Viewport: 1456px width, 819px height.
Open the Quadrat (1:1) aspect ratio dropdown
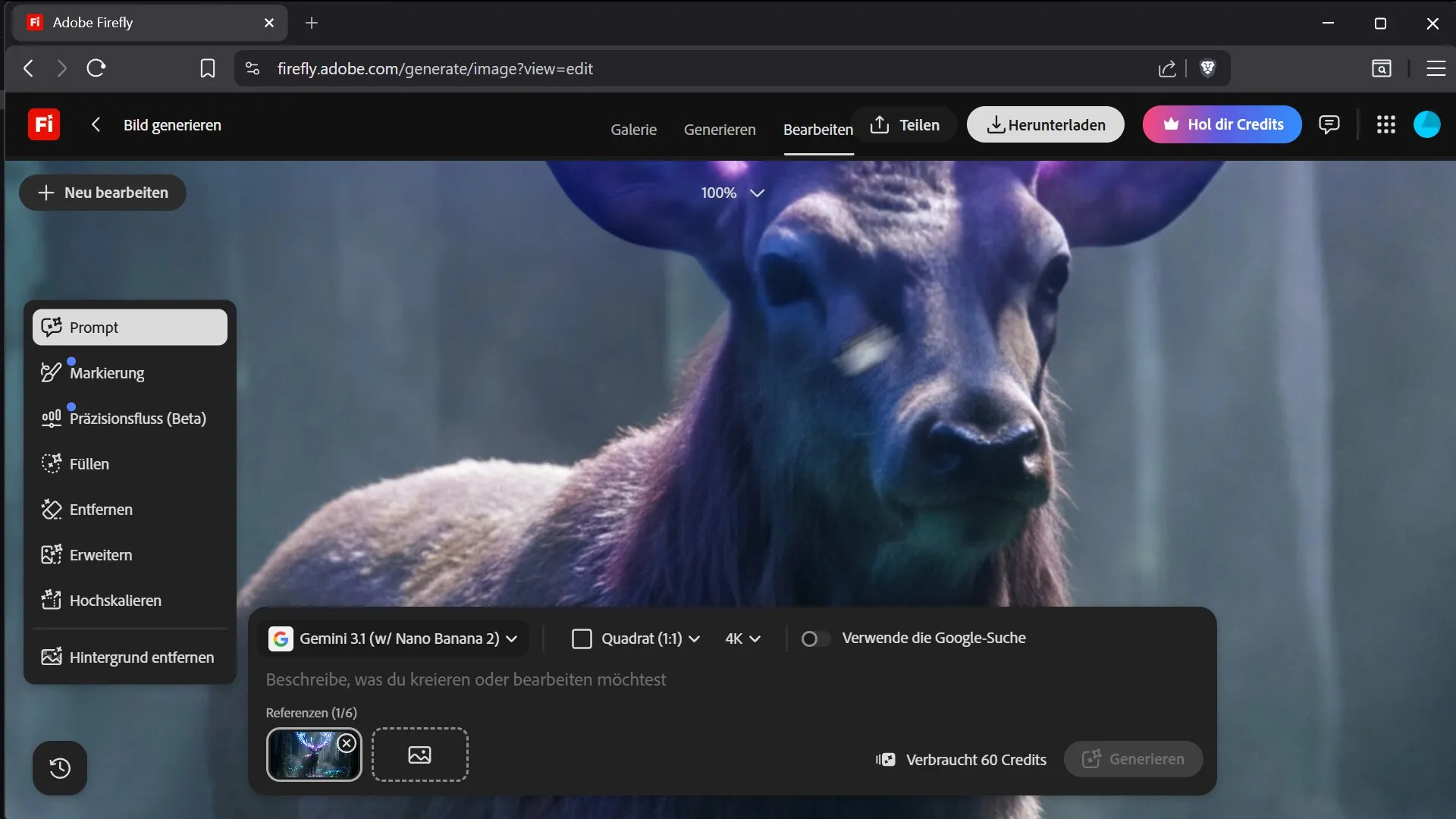click(635, 639)
